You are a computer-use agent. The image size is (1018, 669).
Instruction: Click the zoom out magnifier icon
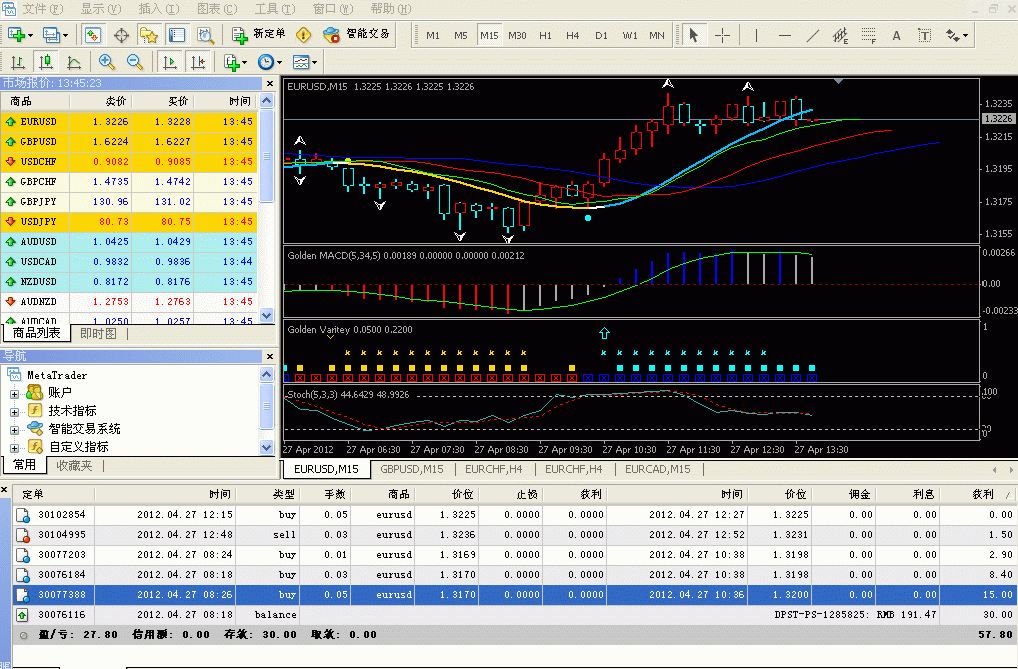pyautogui.click(x=135, y=62)
